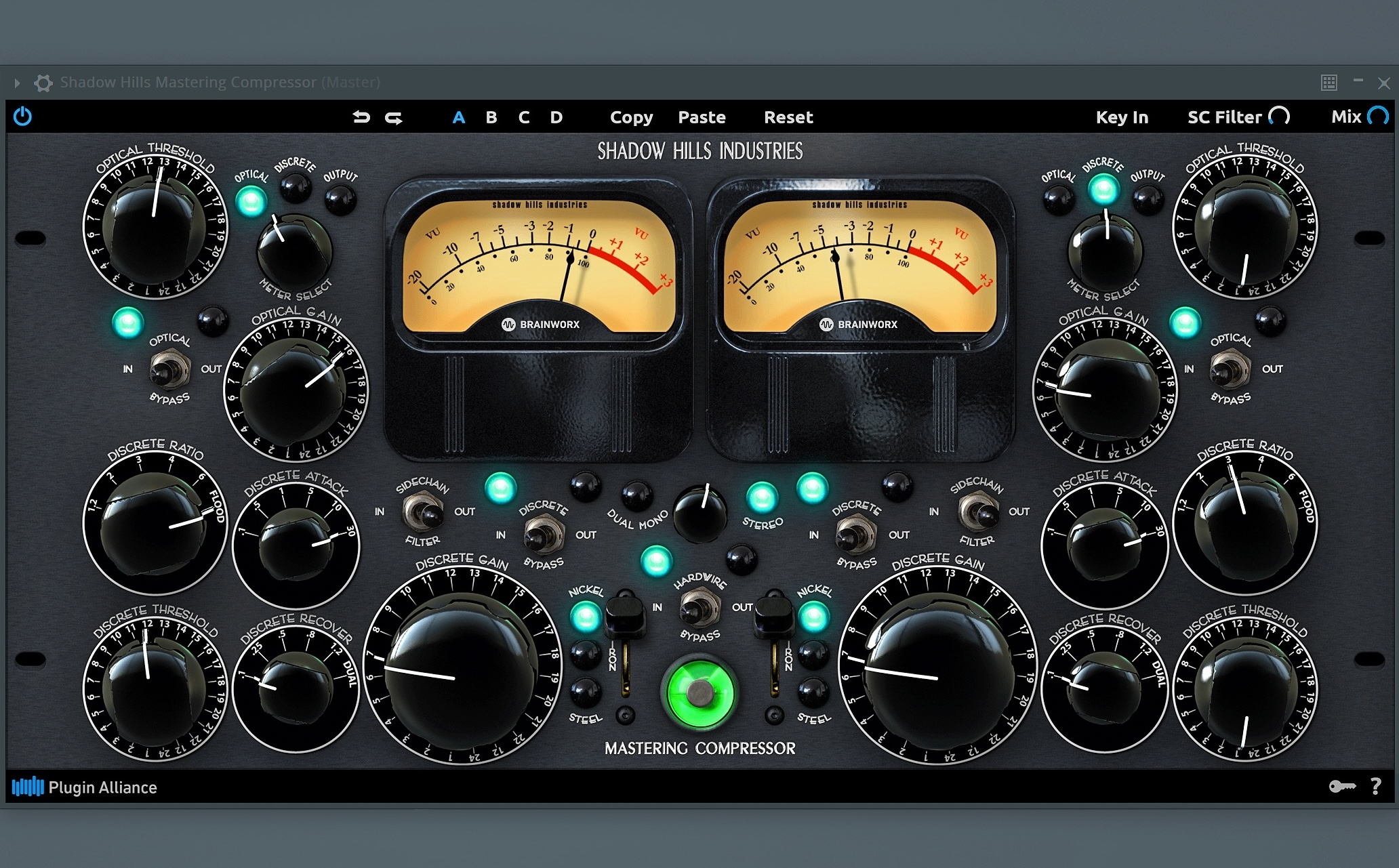Click the right Optical meter select LED
Screen dimensions: 1399x868
(x=1058, y=201)
